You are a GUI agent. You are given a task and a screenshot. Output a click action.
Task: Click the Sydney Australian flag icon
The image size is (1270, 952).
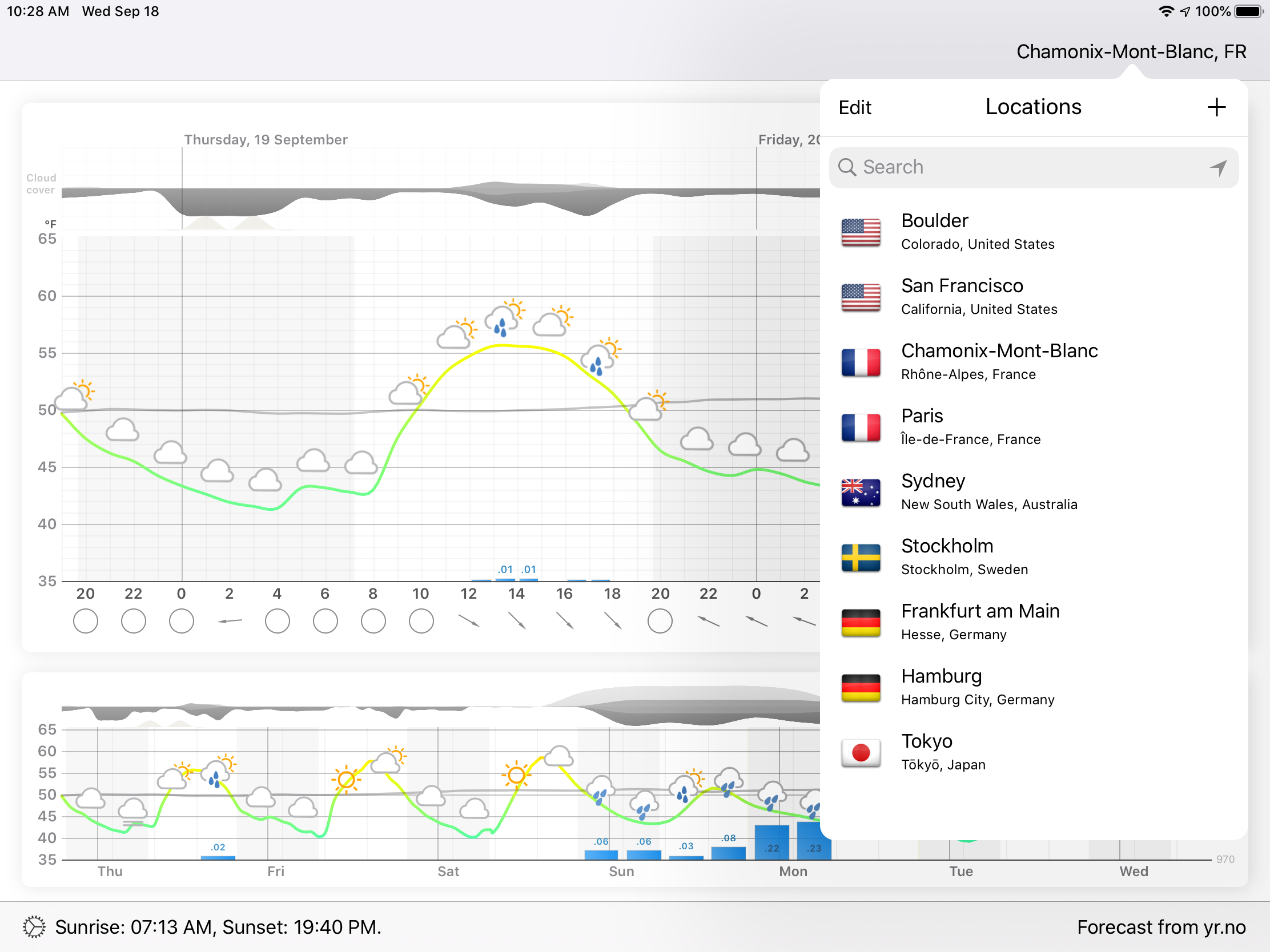(x=861, y=493)
